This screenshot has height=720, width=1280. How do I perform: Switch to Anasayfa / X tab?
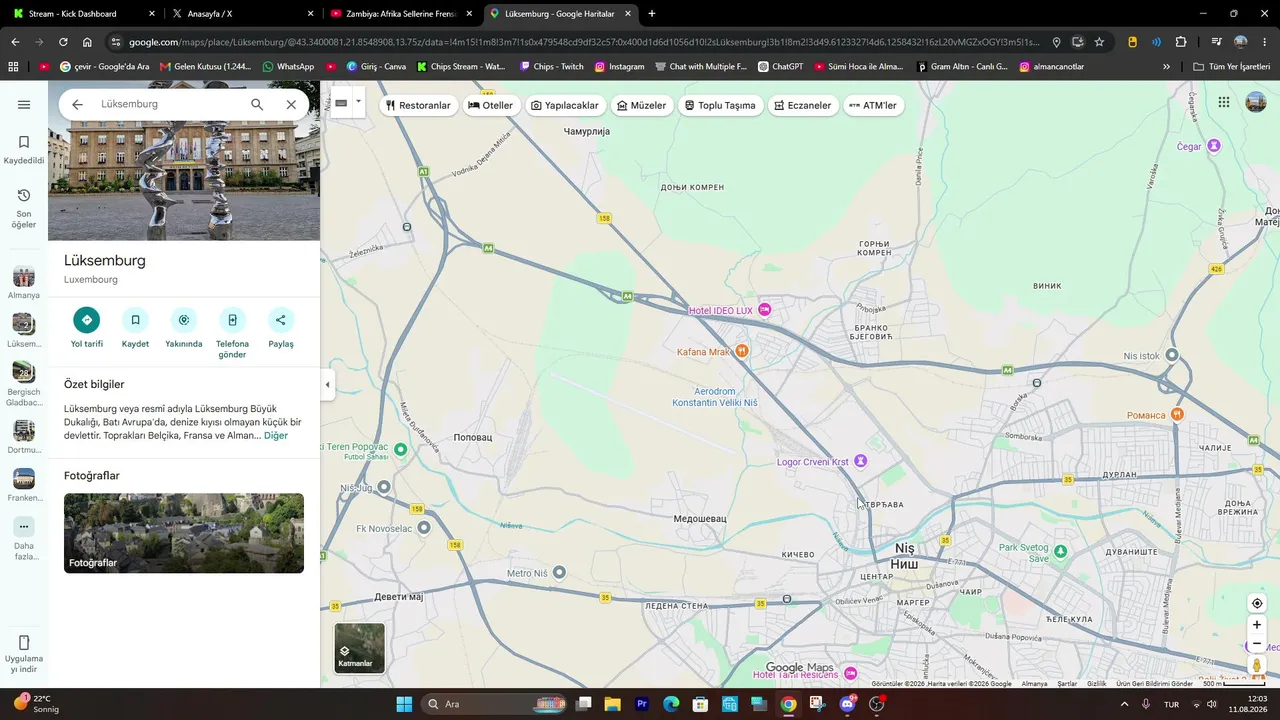[243, 14]
